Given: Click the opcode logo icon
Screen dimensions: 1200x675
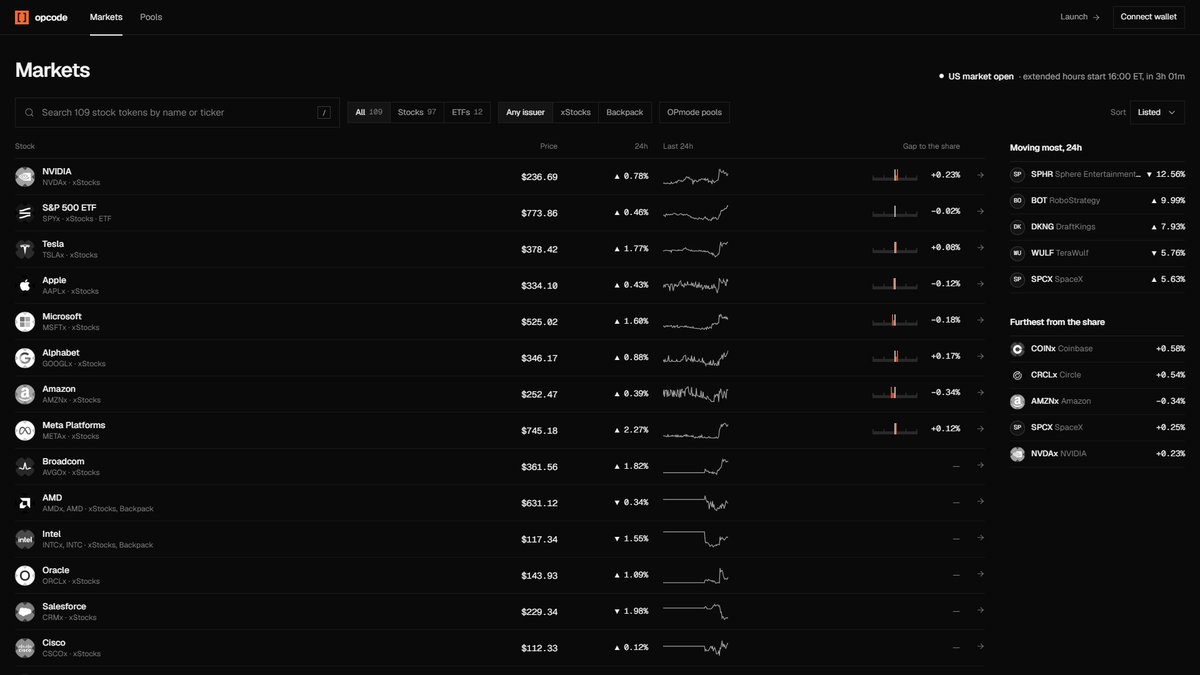Looking at the screenshot, I should pos(22,17).
